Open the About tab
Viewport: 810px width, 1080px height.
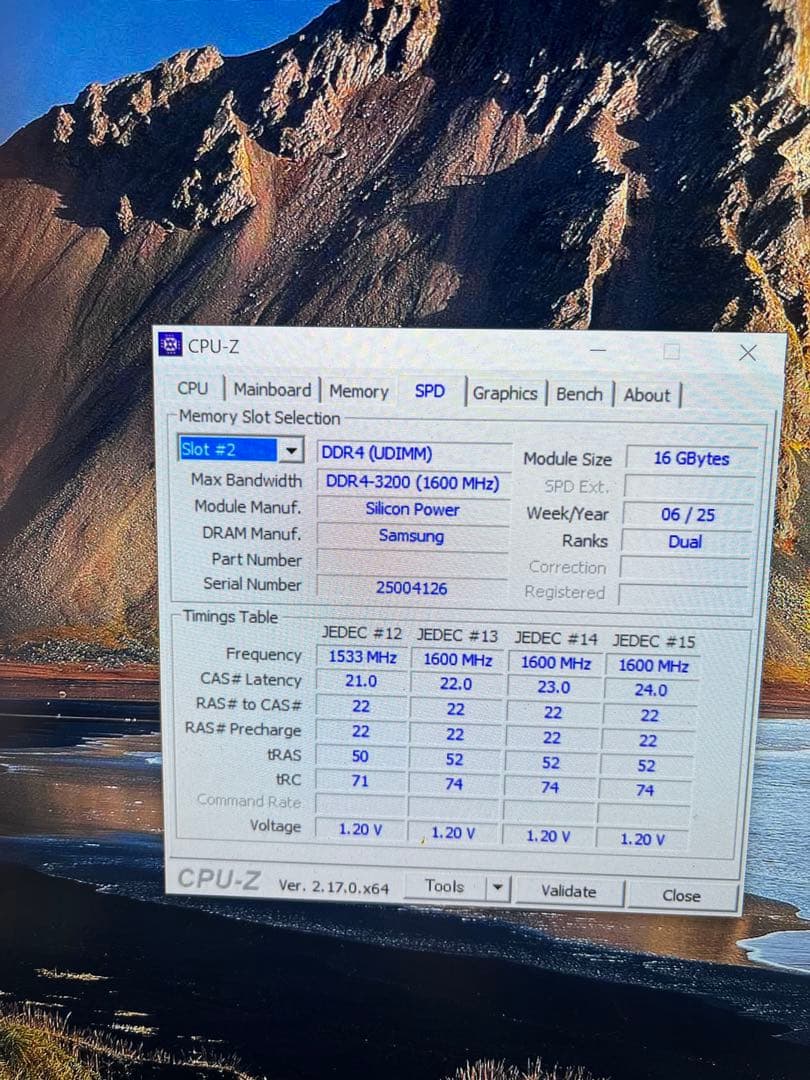click(x=647, y=395)
